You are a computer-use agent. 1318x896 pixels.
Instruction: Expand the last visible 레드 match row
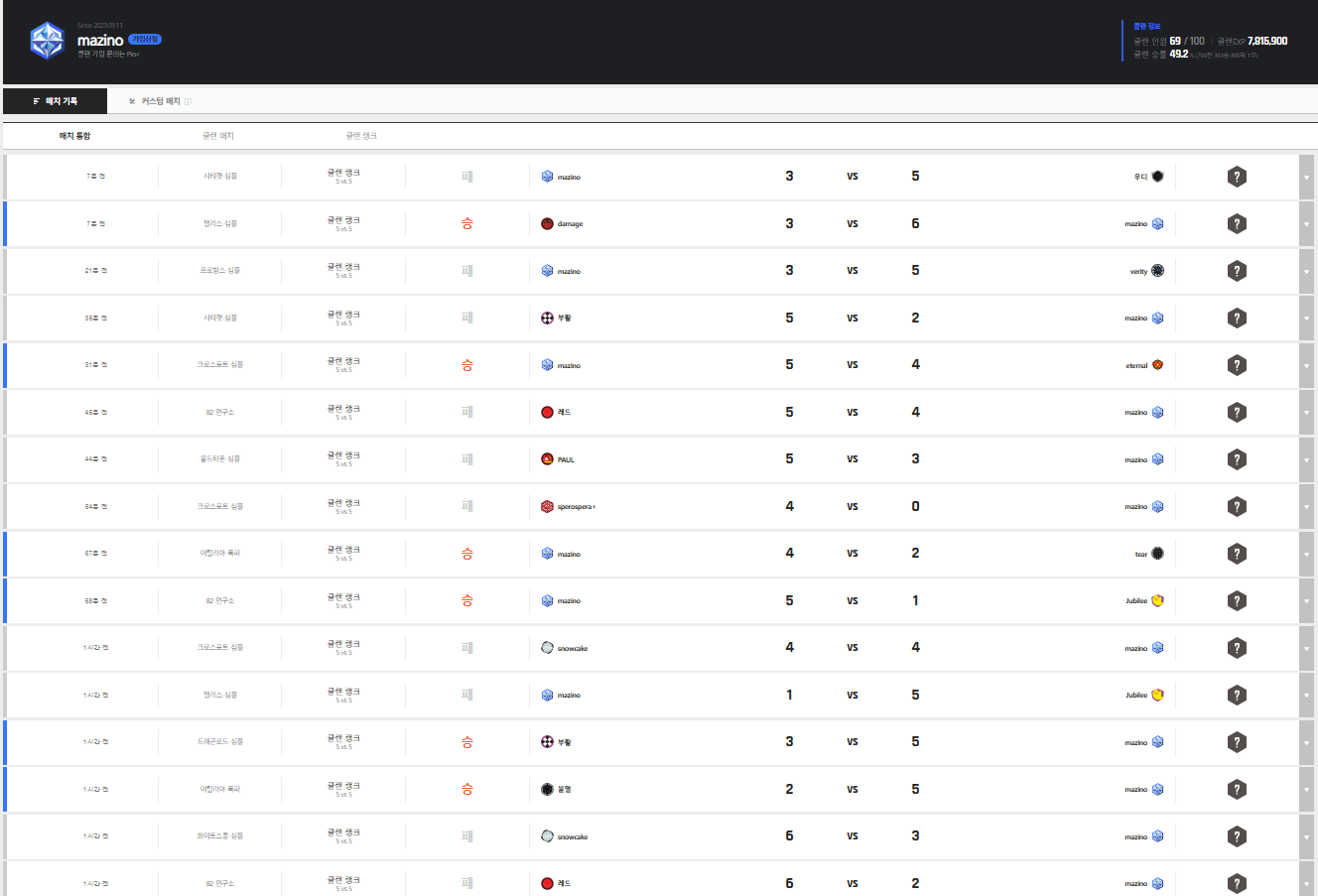[1306, 883]
